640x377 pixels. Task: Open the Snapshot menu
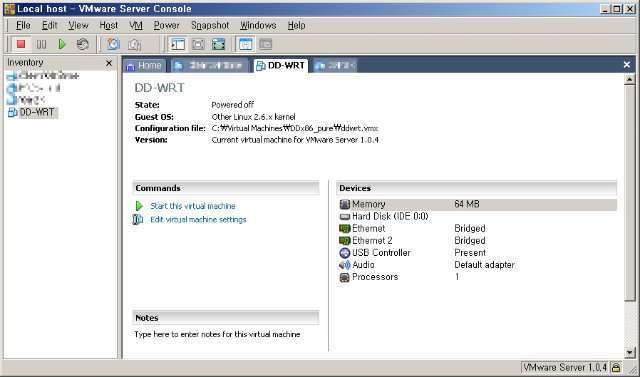[x=210, y=25]
